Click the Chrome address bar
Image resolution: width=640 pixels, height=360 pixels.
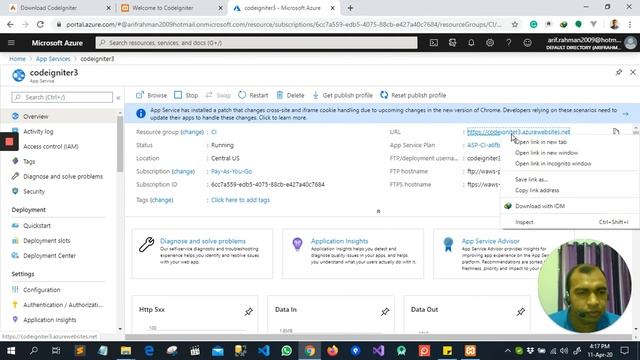tap(284, 24)
